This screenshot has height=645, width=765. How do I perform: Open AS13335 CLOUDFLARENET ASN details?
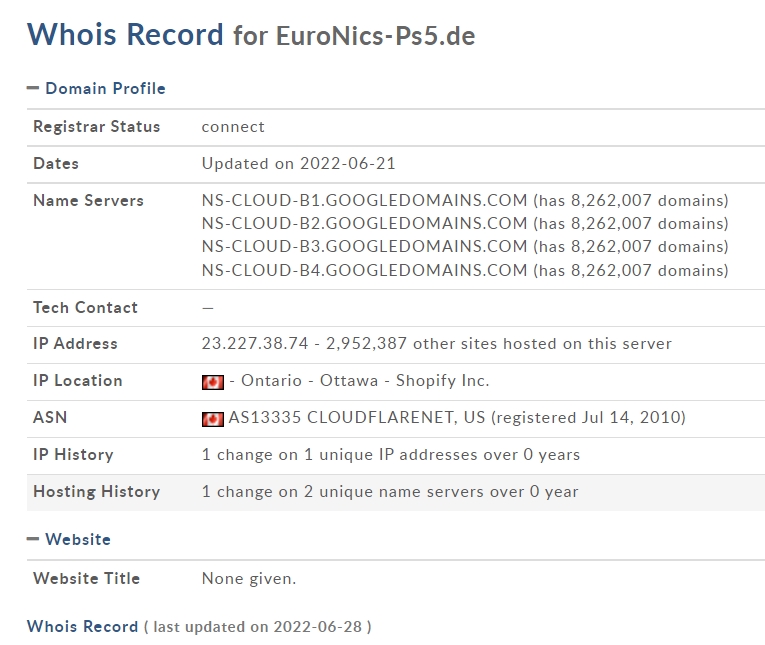click(x=357, y=418)
